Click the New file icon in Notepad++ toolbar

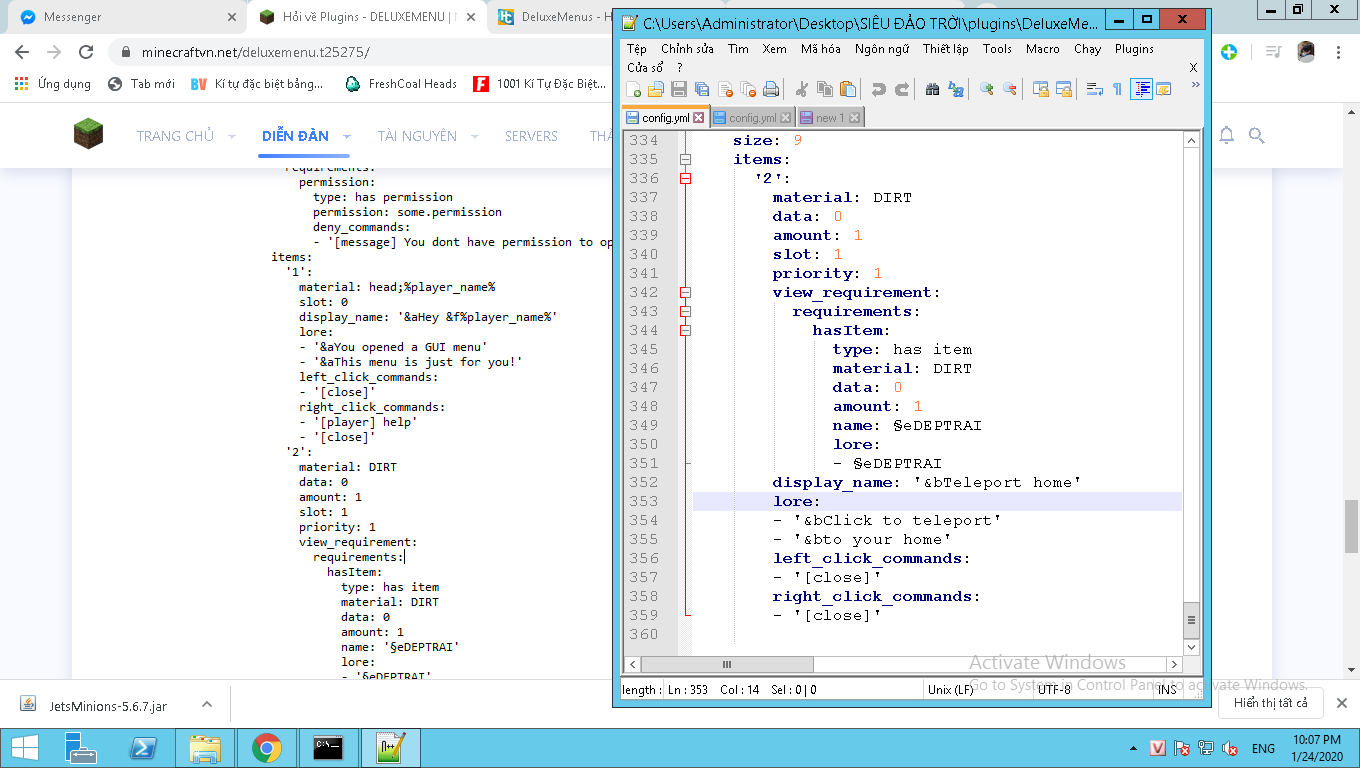(633, 90)
